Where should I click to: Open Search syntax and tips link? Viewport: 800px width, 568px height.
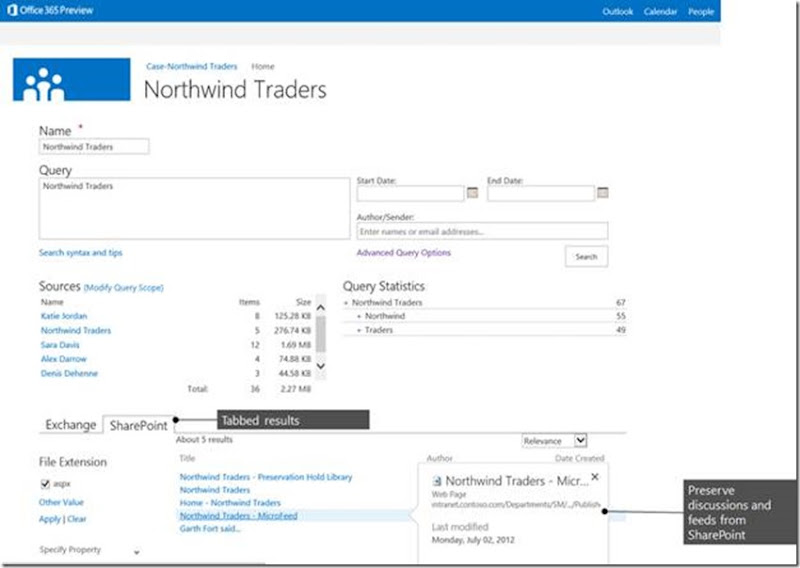(x=81, y=253)
